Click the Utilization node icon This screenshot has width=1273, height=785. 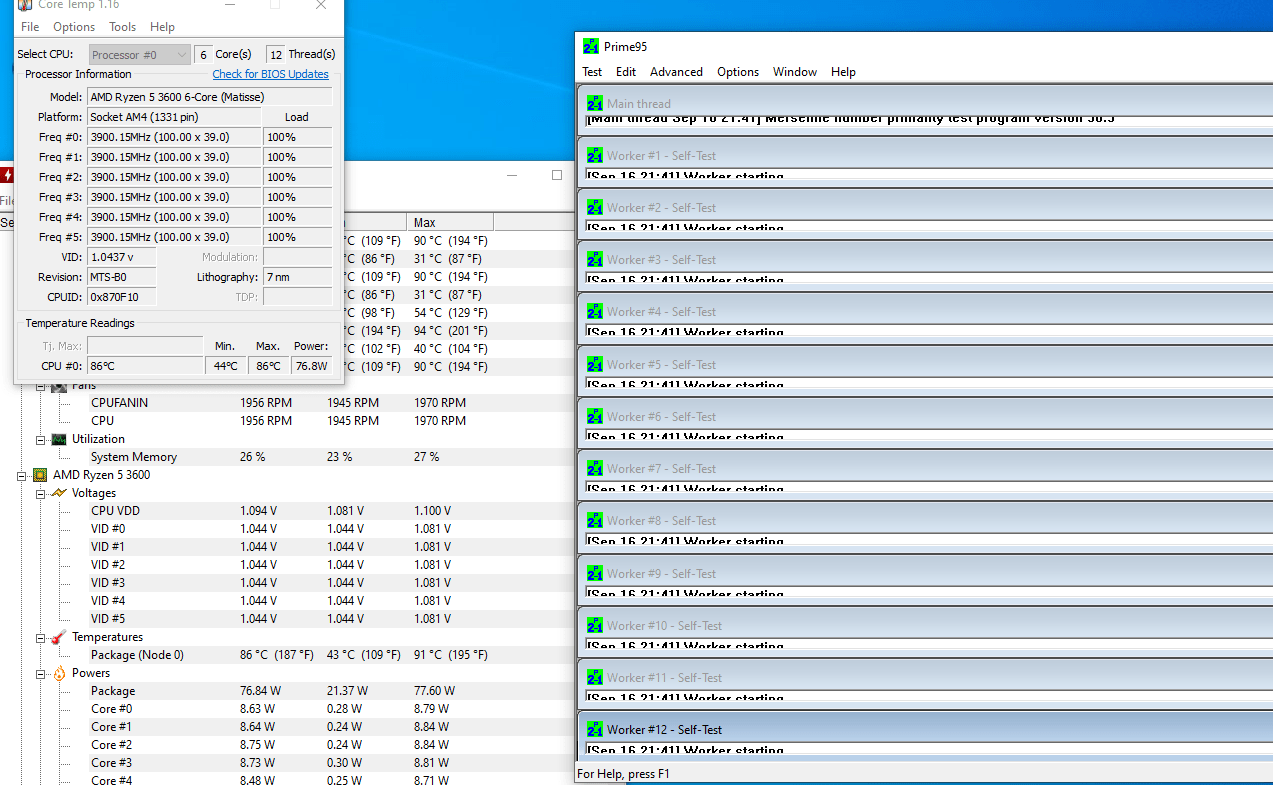(59, 439)
